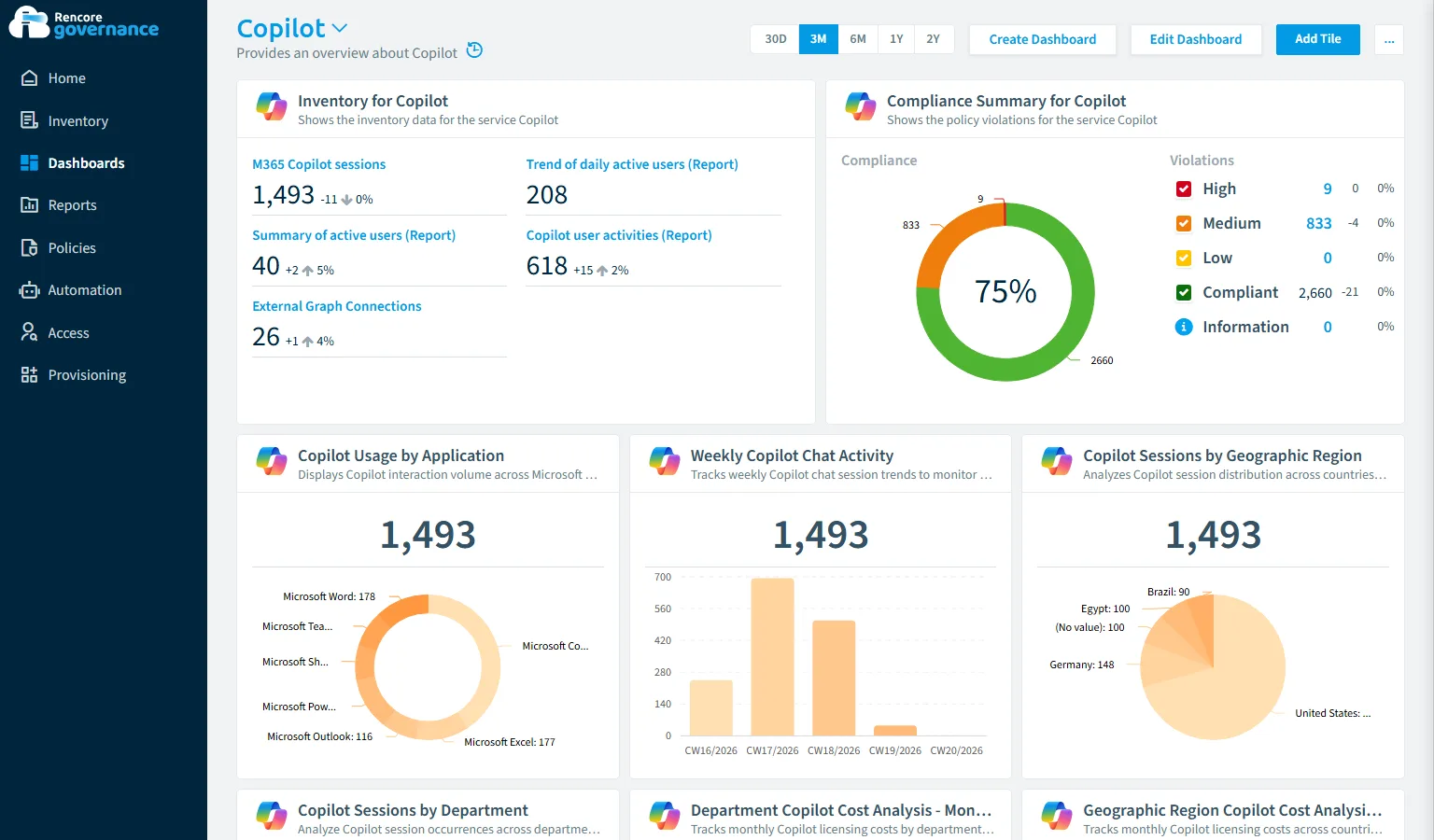
Task: Click the Inventory sidebar icon
Action: [x=30, y=120]
